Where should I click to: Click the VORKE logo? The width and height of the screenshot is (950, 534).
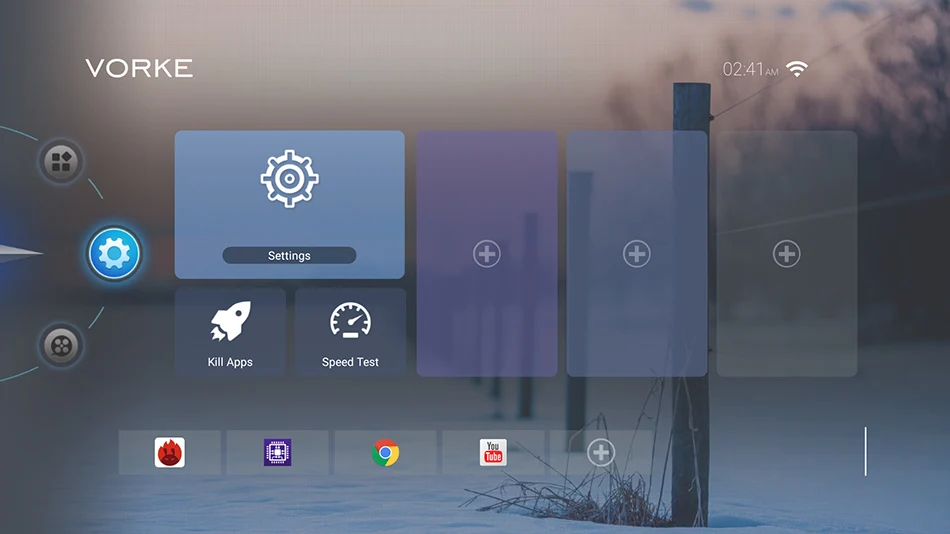pyautogui.click(x=139, y=68)
